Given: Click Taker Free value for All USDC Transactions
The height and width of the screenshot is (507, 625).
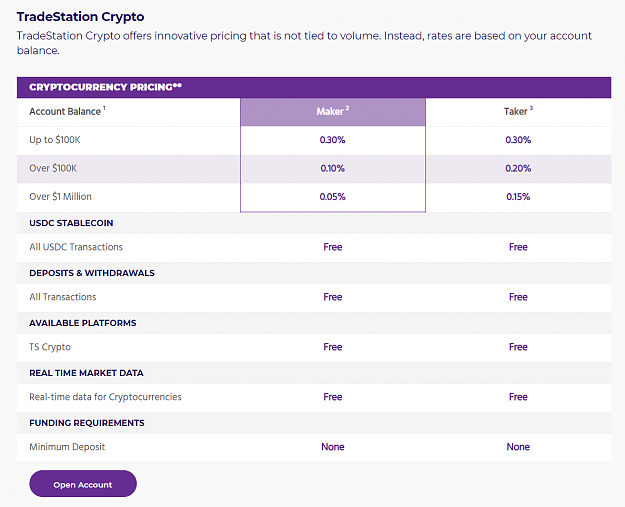Looking at the screenshot, I should pos(518,247).
